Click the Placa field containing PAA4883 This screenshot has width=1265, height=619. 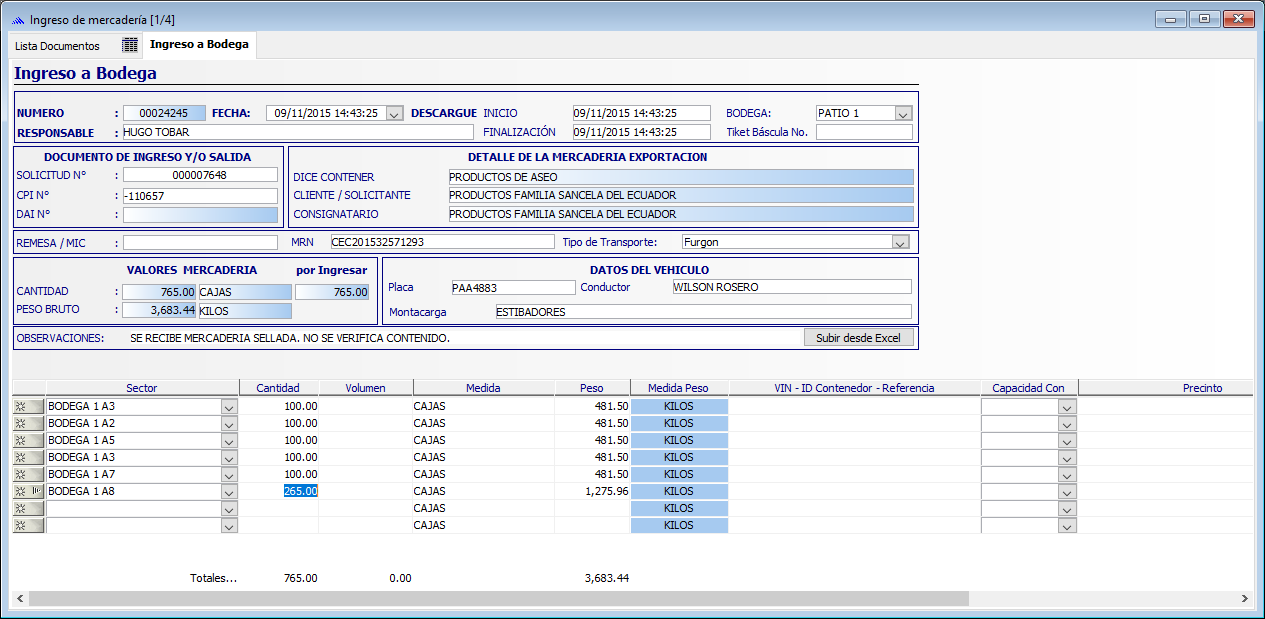tap(512, 288)
